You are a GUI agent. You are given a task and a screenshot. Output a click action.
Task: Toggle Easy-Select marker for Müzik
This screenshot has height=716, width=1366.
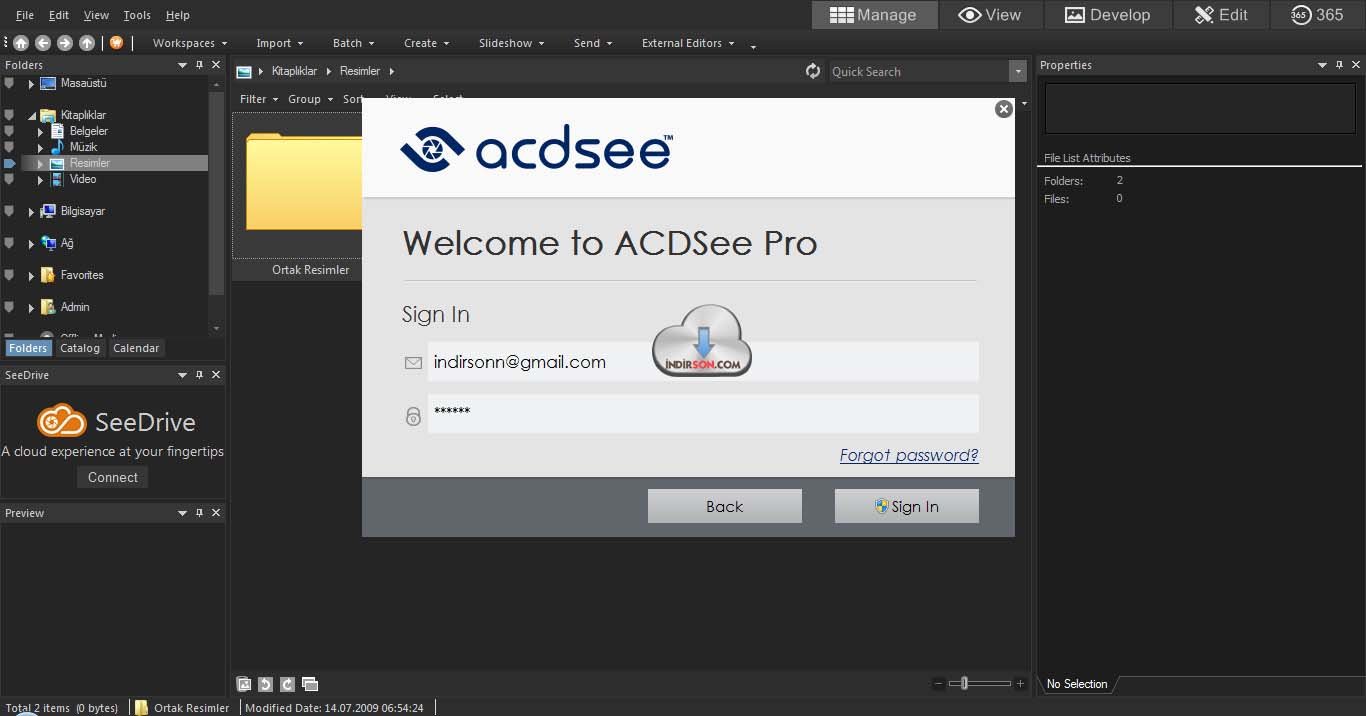coord(9,147)
